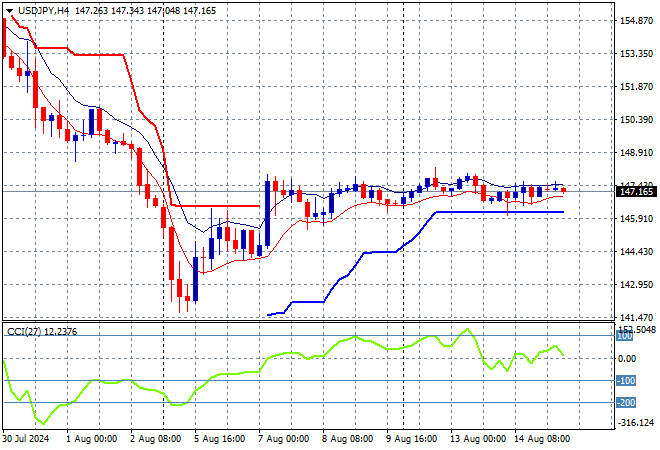This screenshot has height=450, width=660.
Task: Click the 154.870 price scale label
Action: tap(636, 21)
